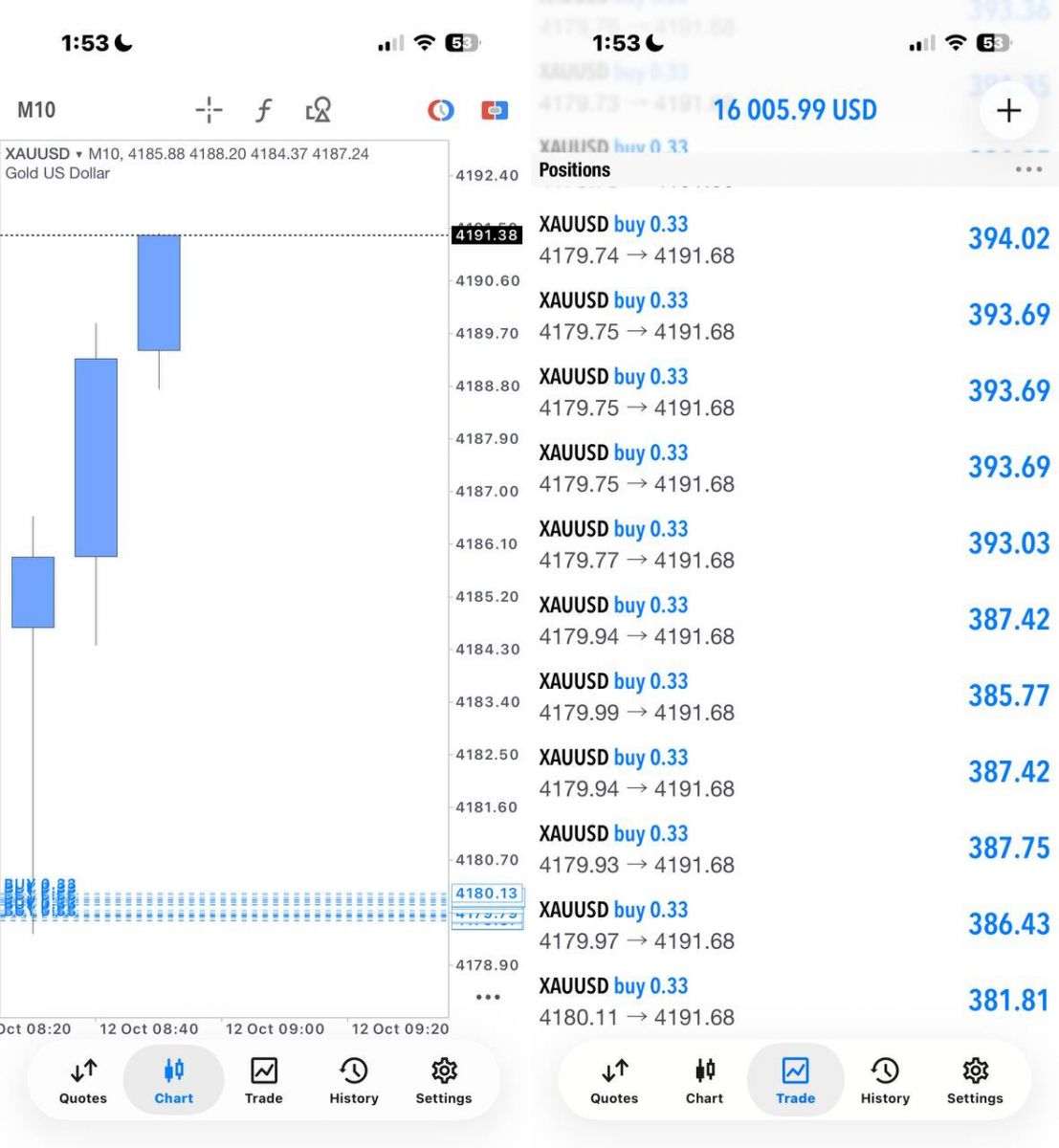Go to Chart tab from the positions screen

pyautogui.click(x=704, y=1081)
